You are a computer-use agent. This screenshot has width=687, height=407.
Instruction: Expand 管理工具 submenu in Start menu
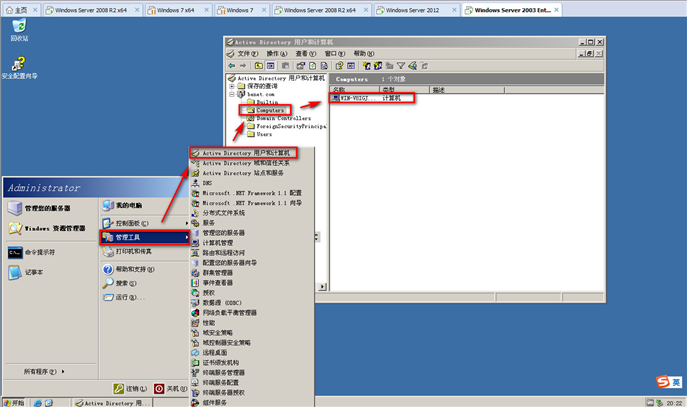145,237
